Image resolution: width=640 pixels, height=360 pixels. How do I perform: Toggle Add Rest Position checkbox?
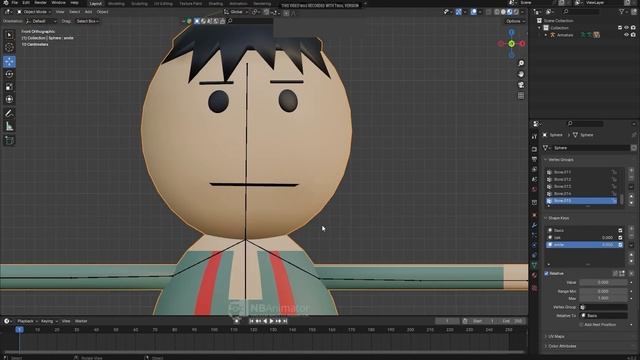coord(581,325)
